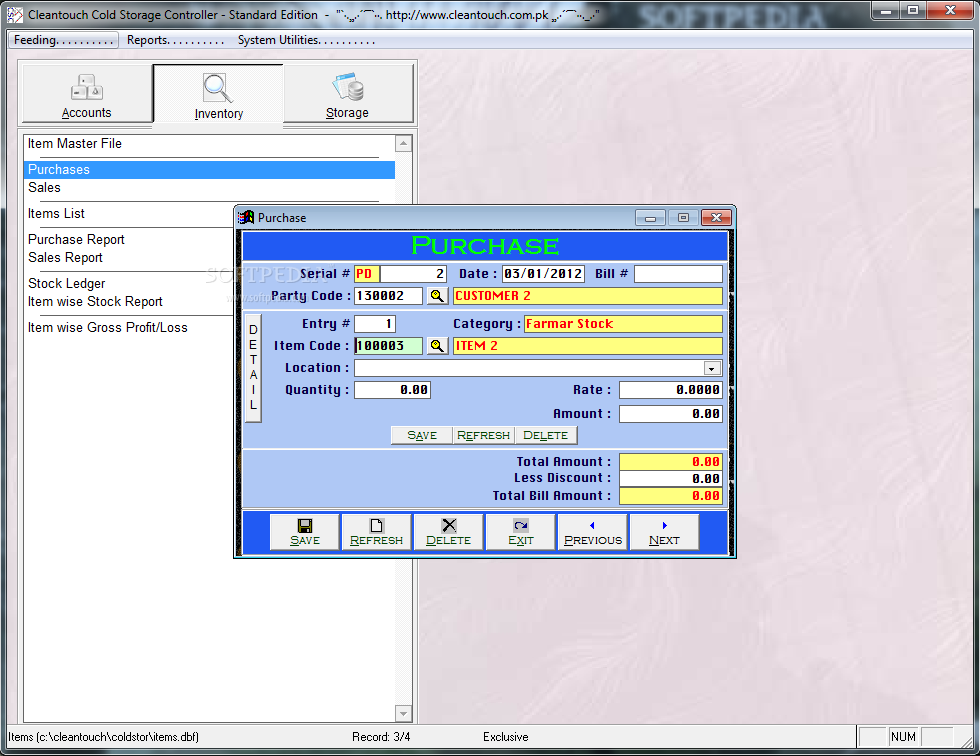Open Sales Report

pyautogui.click(x=66, y=258)
